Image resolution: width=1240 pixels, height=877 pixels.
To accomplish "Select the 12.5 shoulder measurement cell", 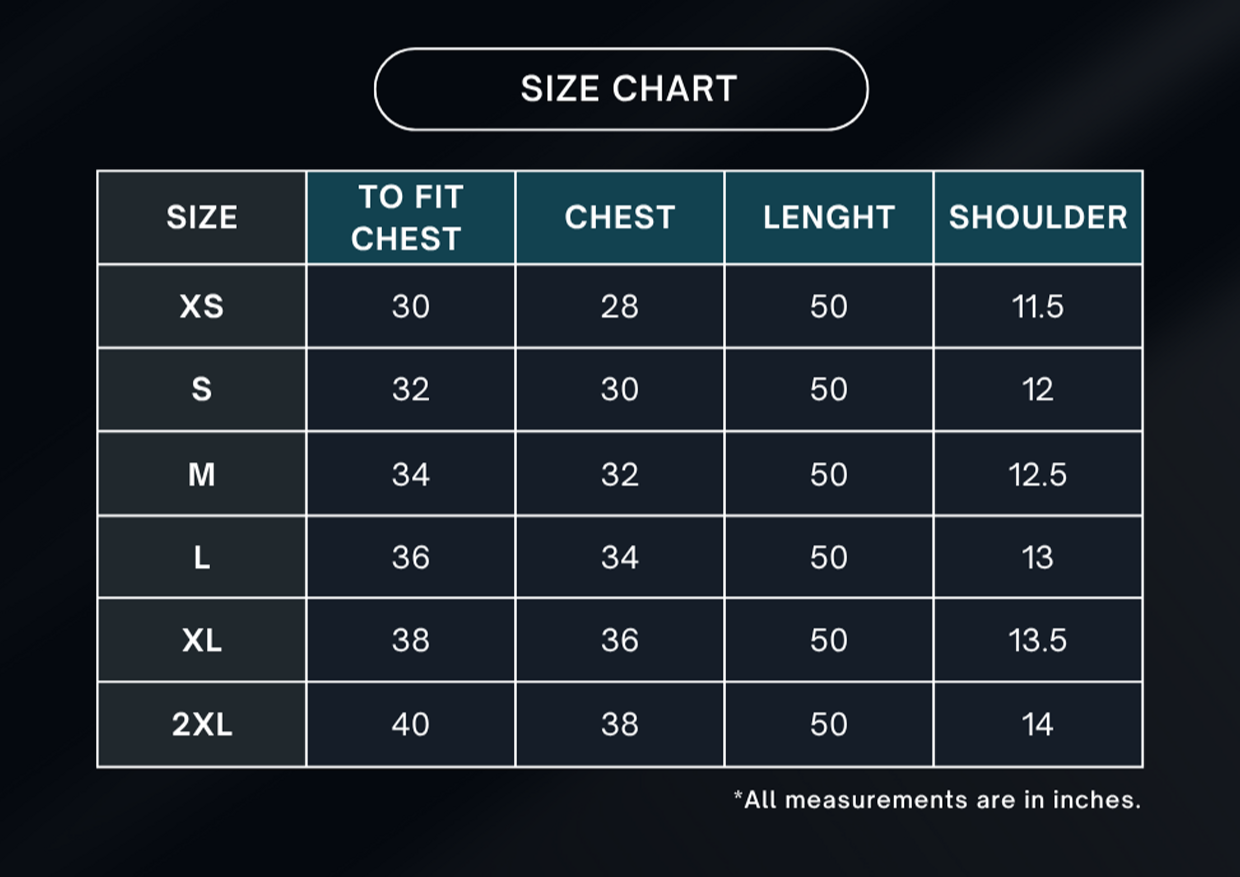I will [1038, 474].
